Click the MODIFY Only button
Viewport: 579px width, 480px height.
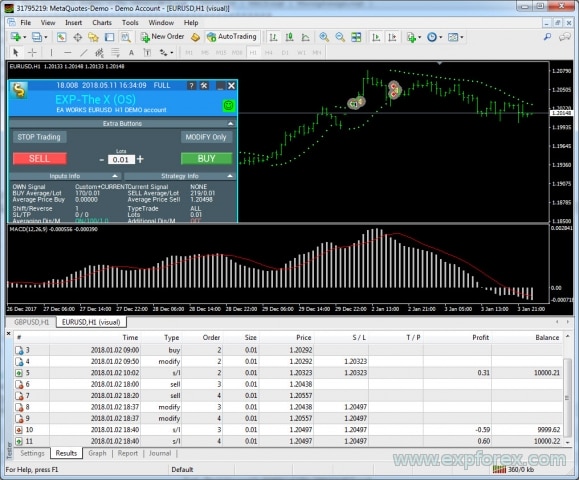[206, 137]
